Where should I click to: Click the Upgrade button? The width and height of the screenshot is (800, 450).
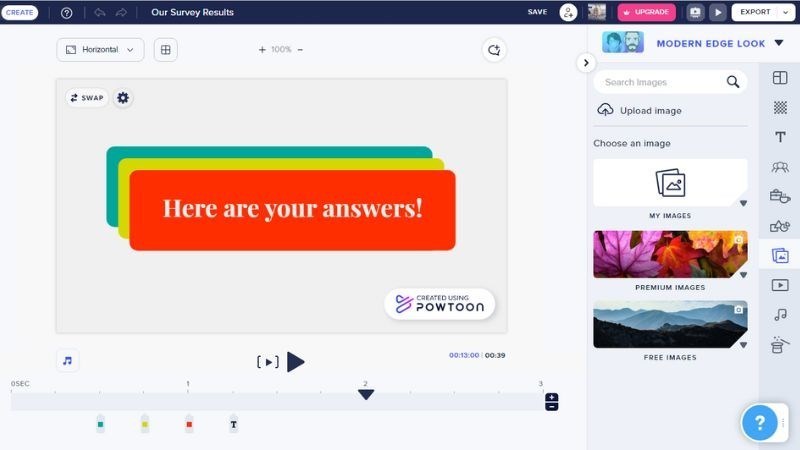(x=646, y=12)
